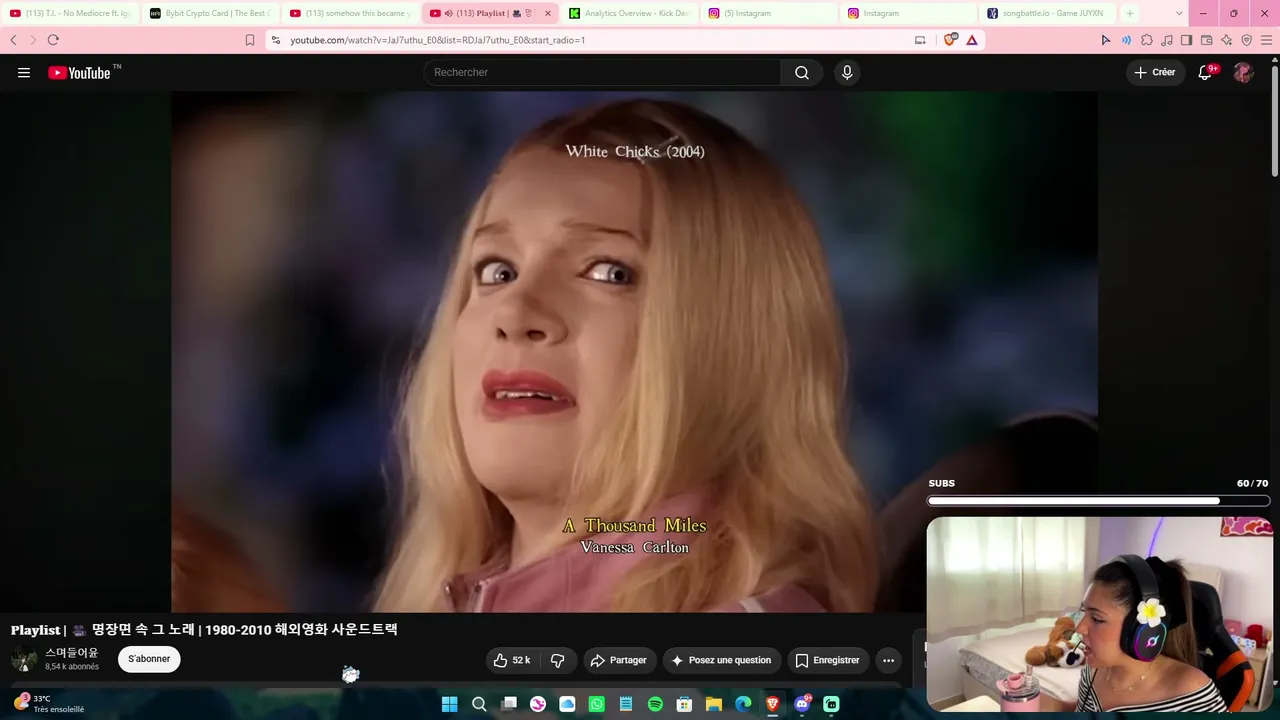Open Brave Rewards triangle icon
Viewport: 1280px width, 720px height.
pyautogui.click(x=971, y=40)
